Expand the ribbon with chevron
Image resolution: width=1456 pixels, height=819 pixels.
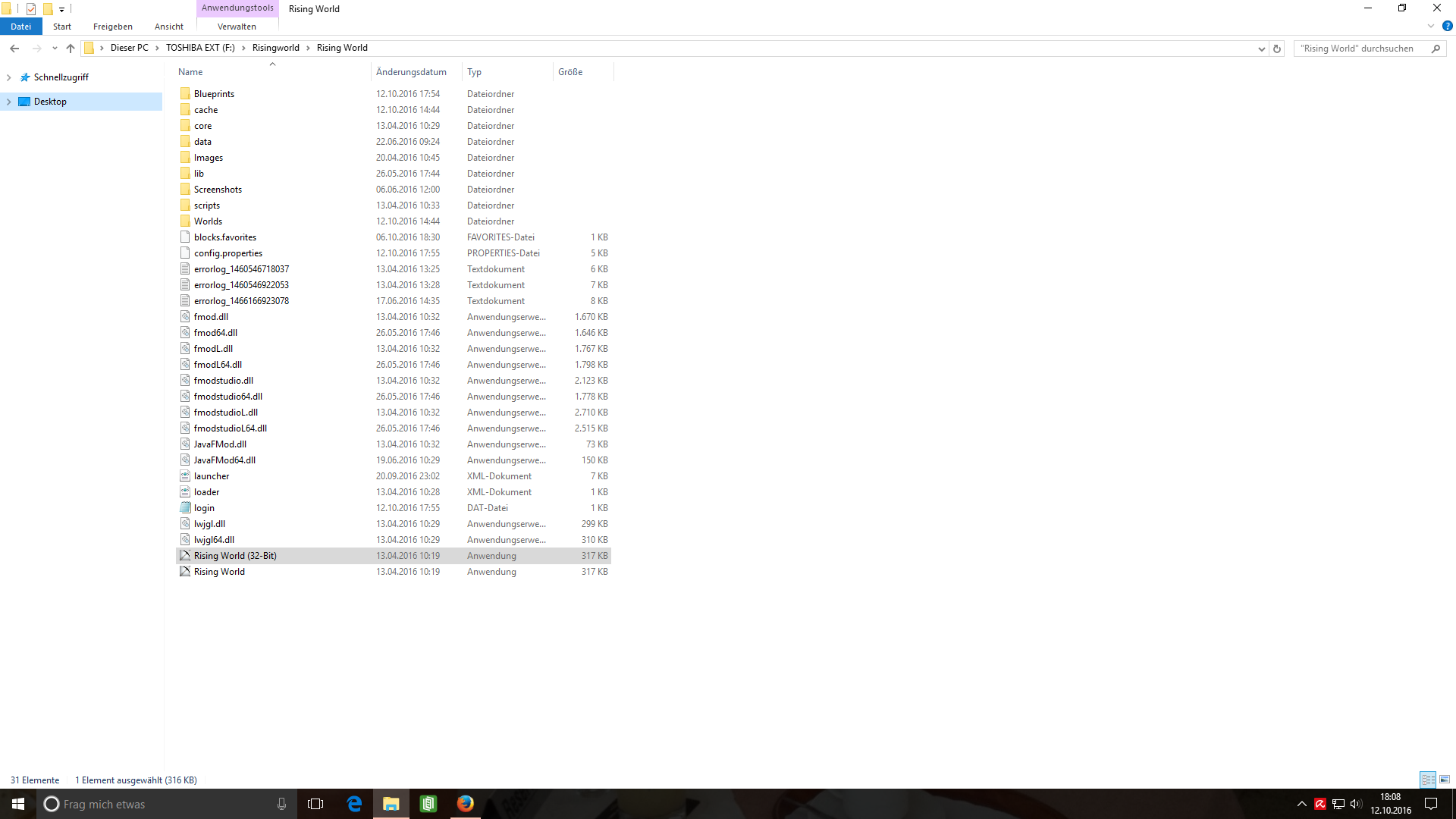point(1431,27)
